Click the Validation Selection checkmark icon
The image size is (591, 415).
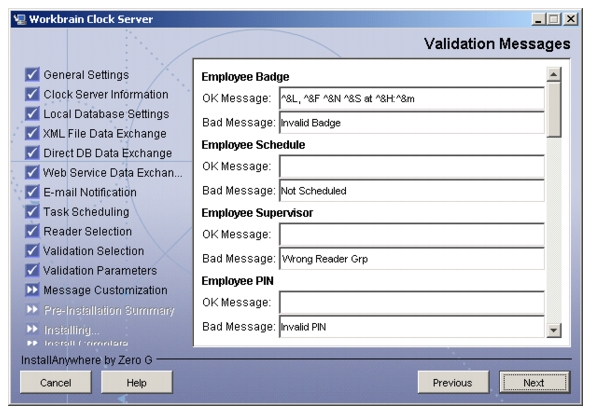point(32,251)
